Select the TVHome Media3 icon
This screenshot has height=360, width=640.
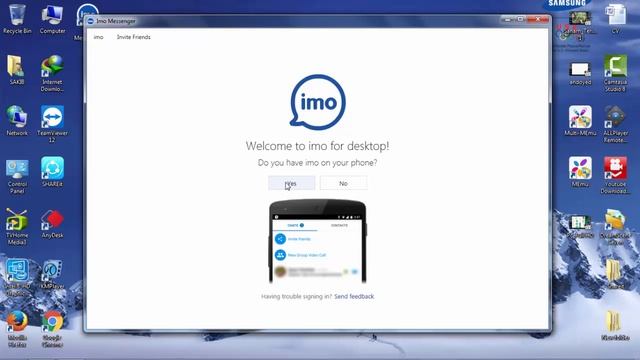click(17, 227)
